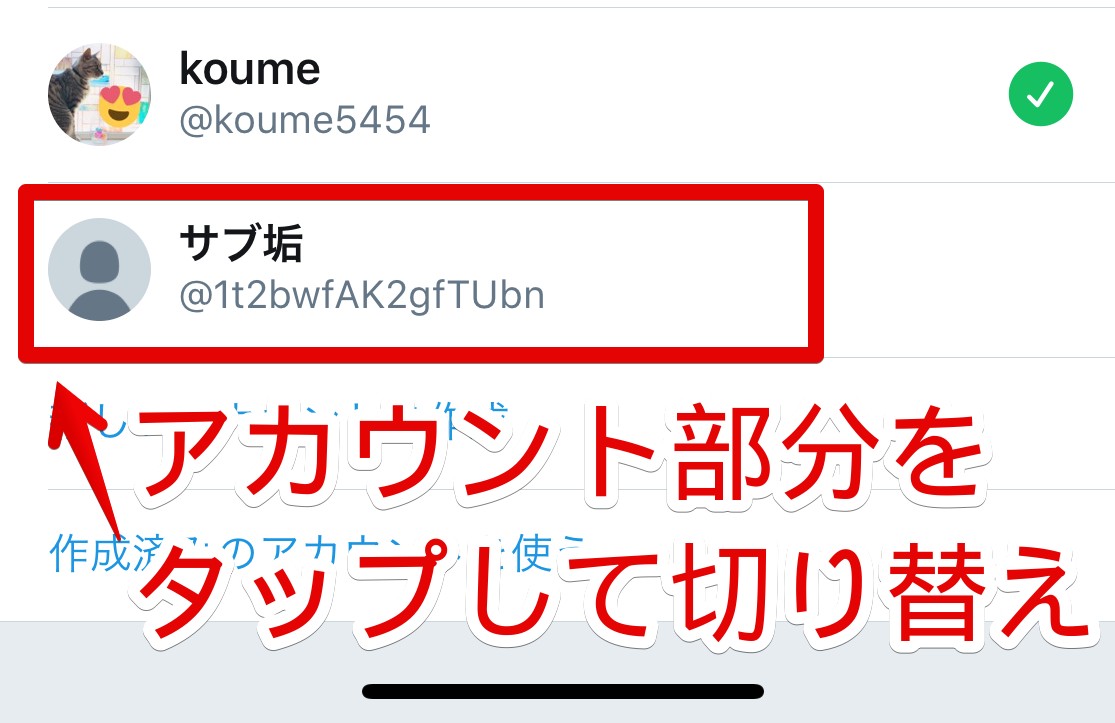The height and width of the screenshot is (723, 1115).
Task: Tap the @koume5454 handle text
Action: tap(304, 119)
